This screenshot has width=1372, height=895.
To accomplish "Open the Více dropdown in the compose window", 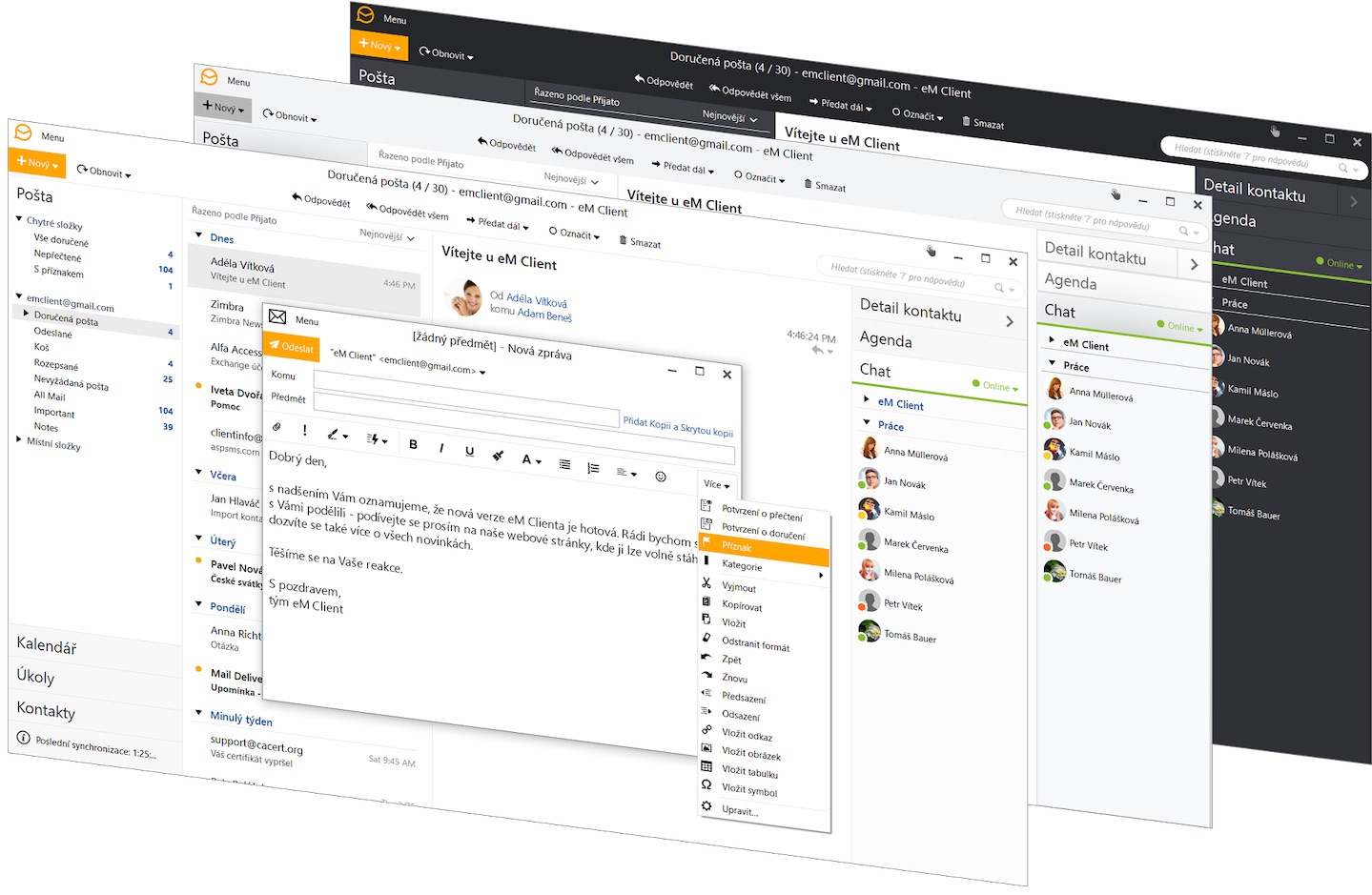I will (716, 485).
